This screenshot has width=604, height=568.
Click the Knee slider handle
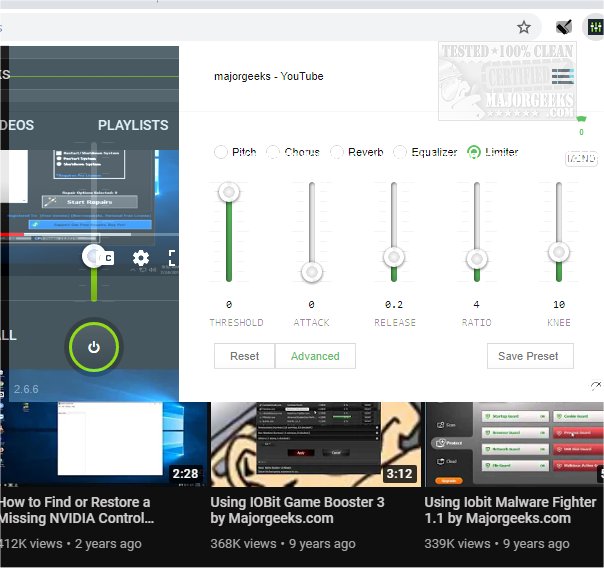click(x=559, y=252)
